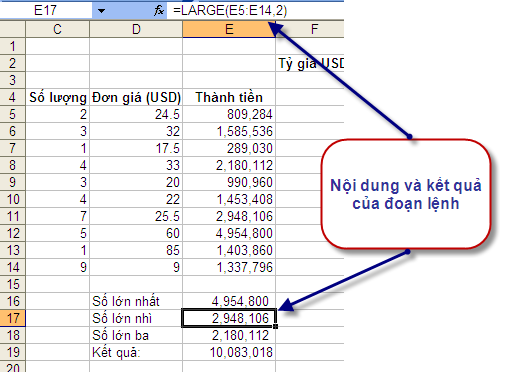Select unit price cell 20
Screen dimensions: 524x372
click(x=136, y=182)
